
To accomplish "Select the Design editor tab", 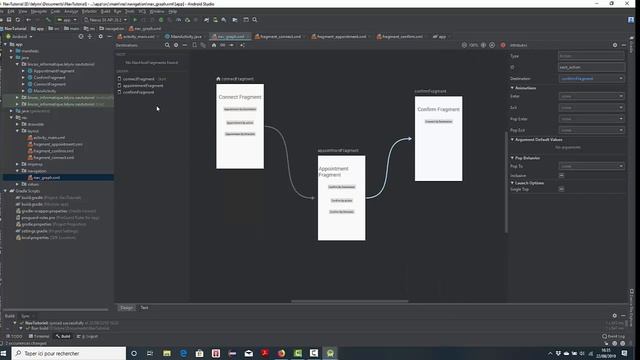I will tap(127, 308).
